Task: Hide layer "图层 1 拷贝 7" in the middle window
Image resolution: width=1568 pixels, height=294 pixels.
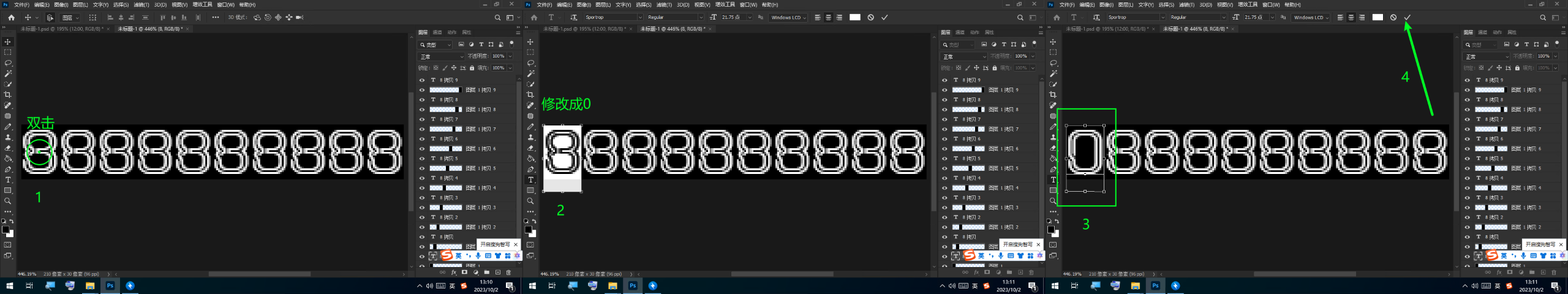Action: pos(944,129)
